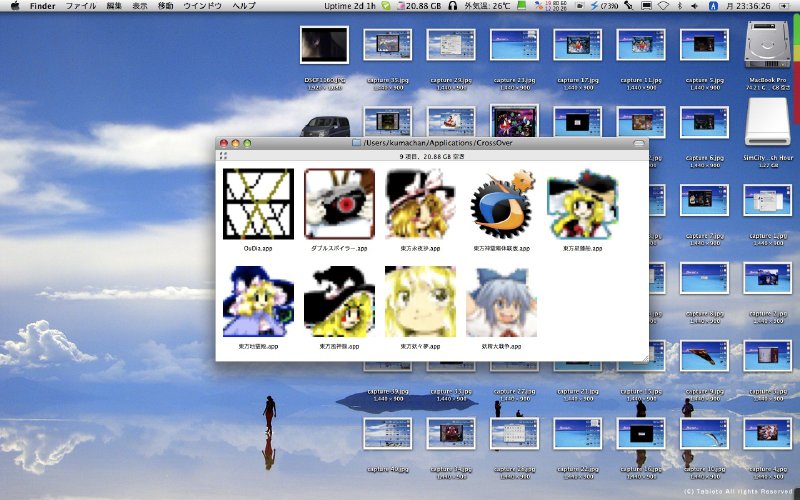Select the SimCity disk image volume icon
The image size is (800, 500).
[767, 122]
